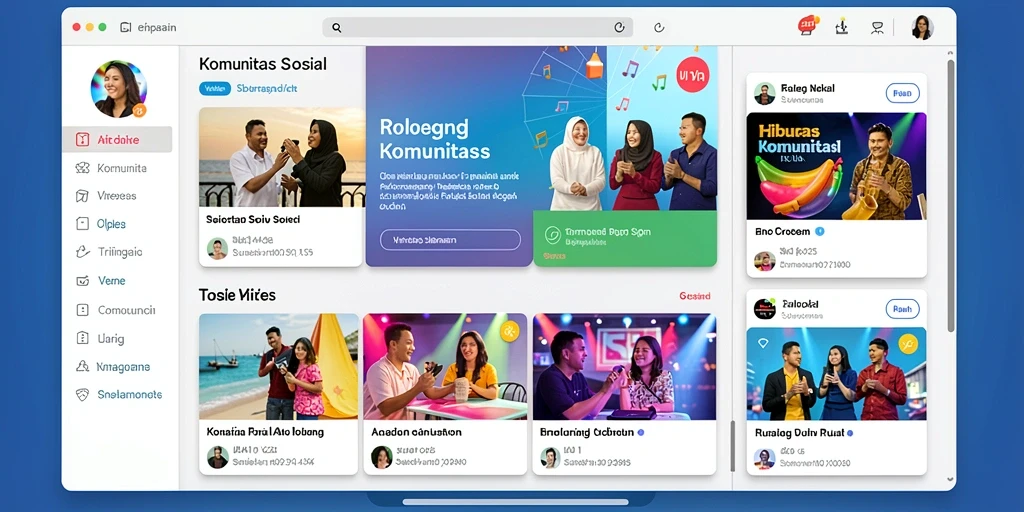
Task: Click the refresh icon right of the search bar
Action: coord(659,27)
